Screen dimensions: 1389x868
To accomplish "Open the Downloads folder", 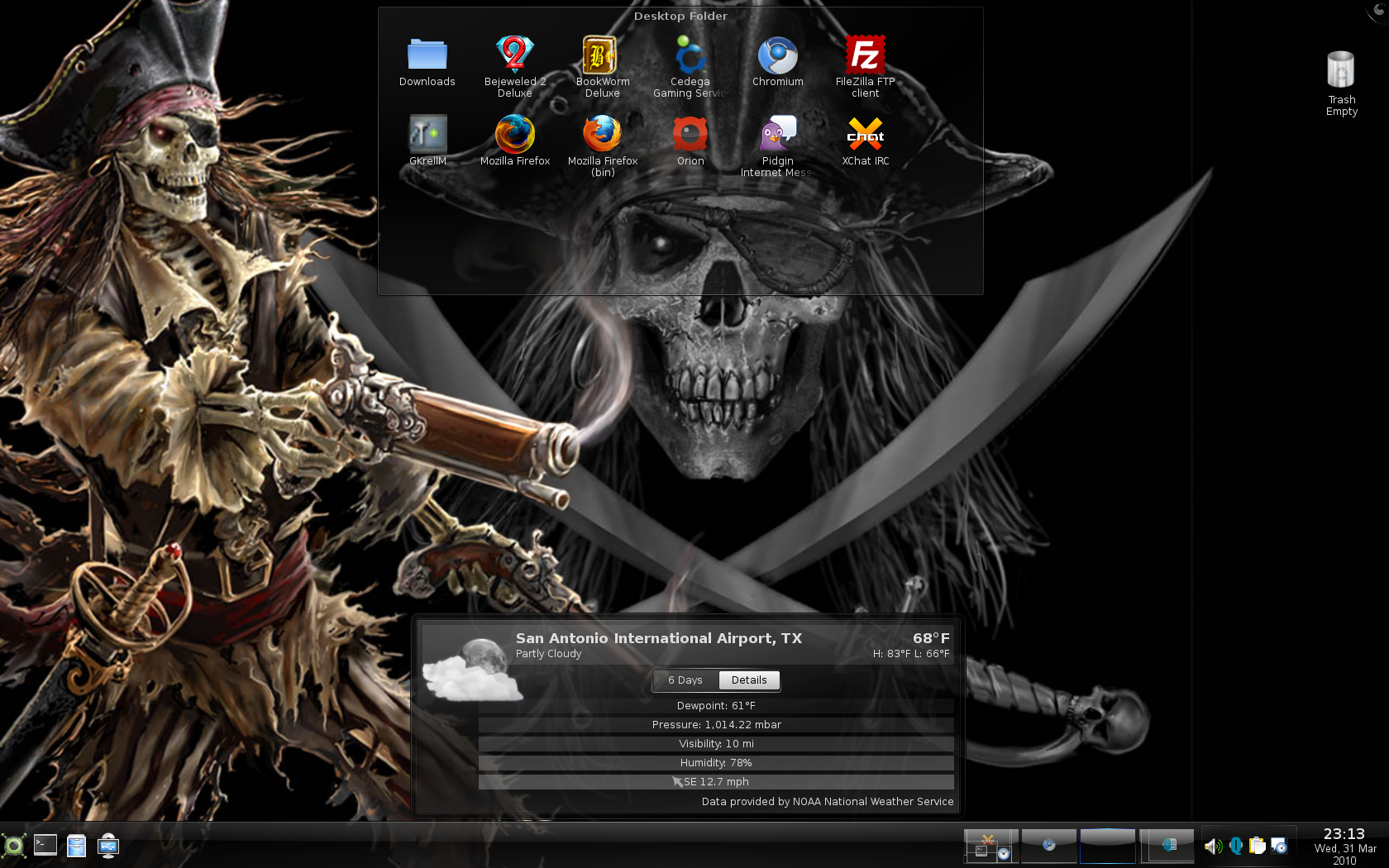I will click(x=427, y=56).
